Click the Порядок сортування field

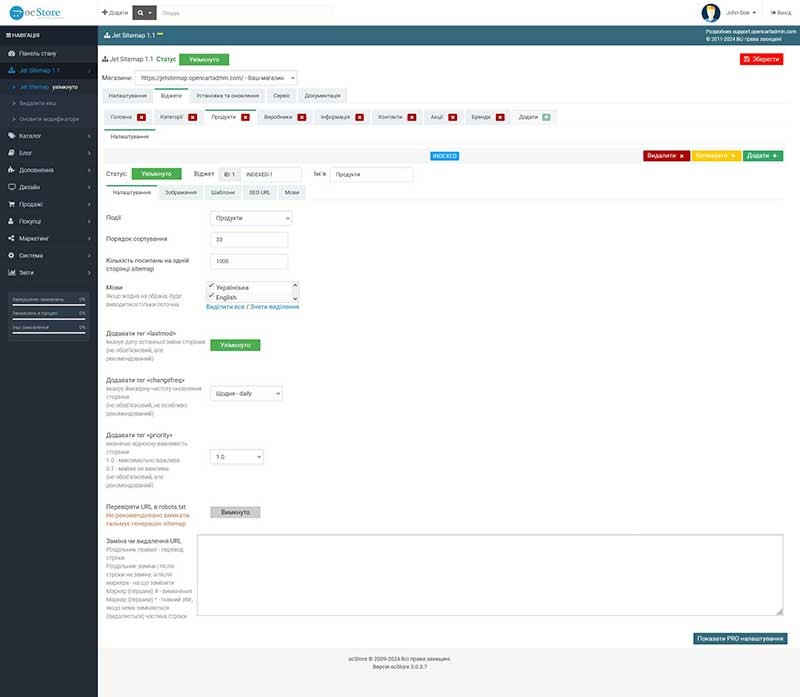pos(249,240)
